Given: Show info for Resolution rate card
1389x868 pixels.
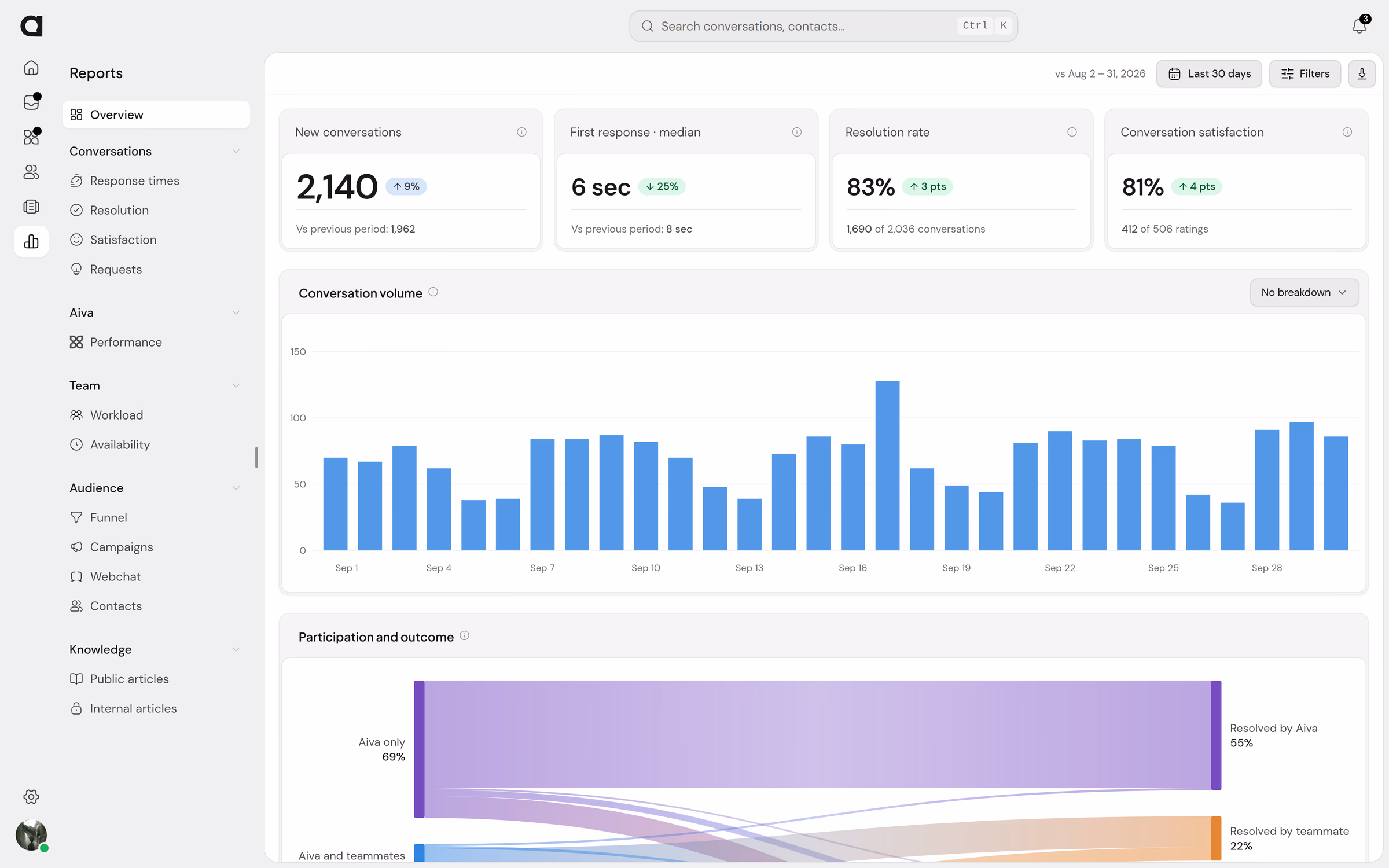Looking at the screenshot, I should pyautogui.click(x=1072, y=132).
